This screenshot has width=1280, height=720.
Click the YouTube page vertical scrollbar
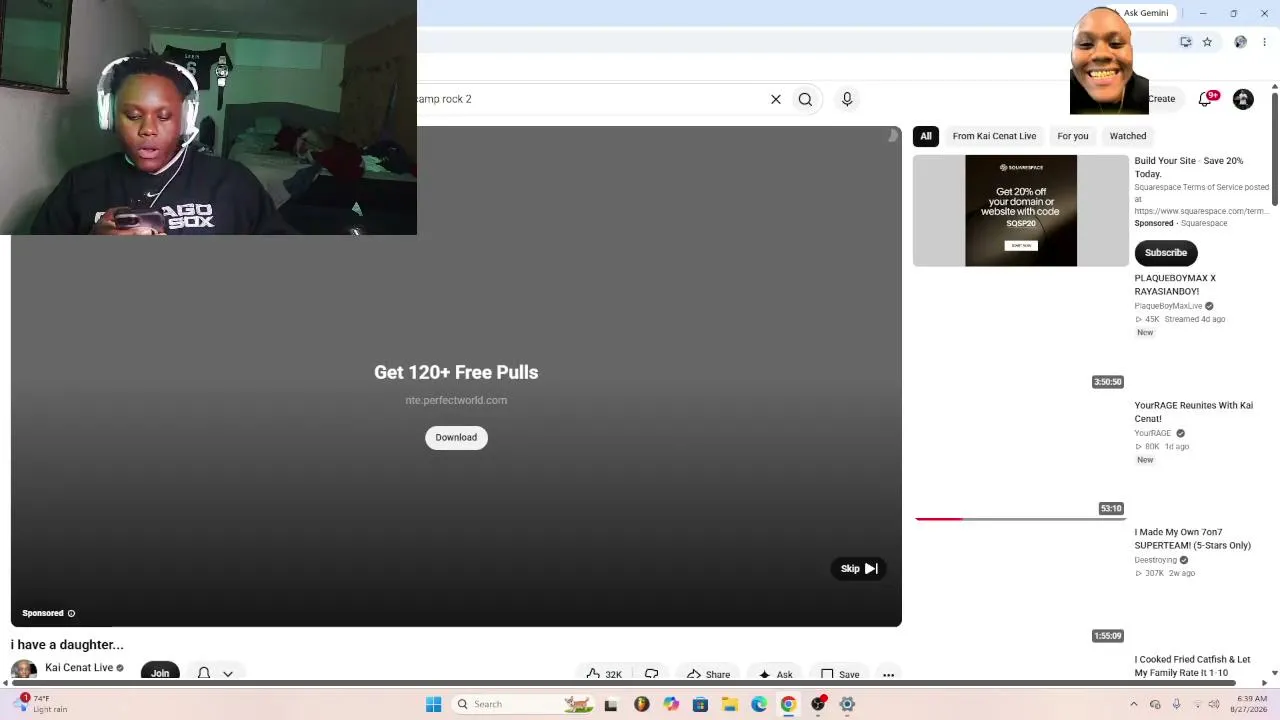click(1275, 150)
